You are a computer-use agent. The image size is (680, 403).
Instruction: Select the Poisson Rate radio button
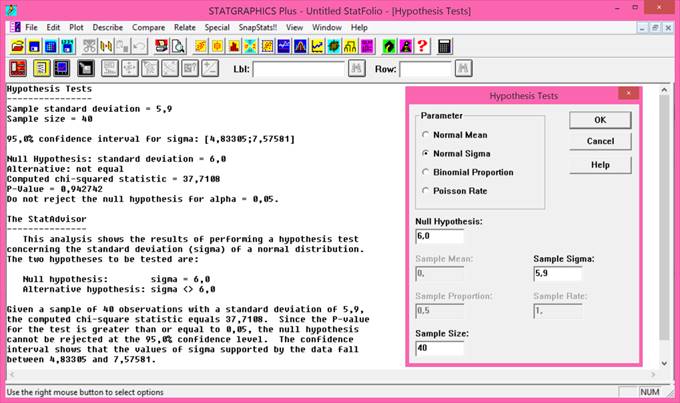click(x=425, y=191)
